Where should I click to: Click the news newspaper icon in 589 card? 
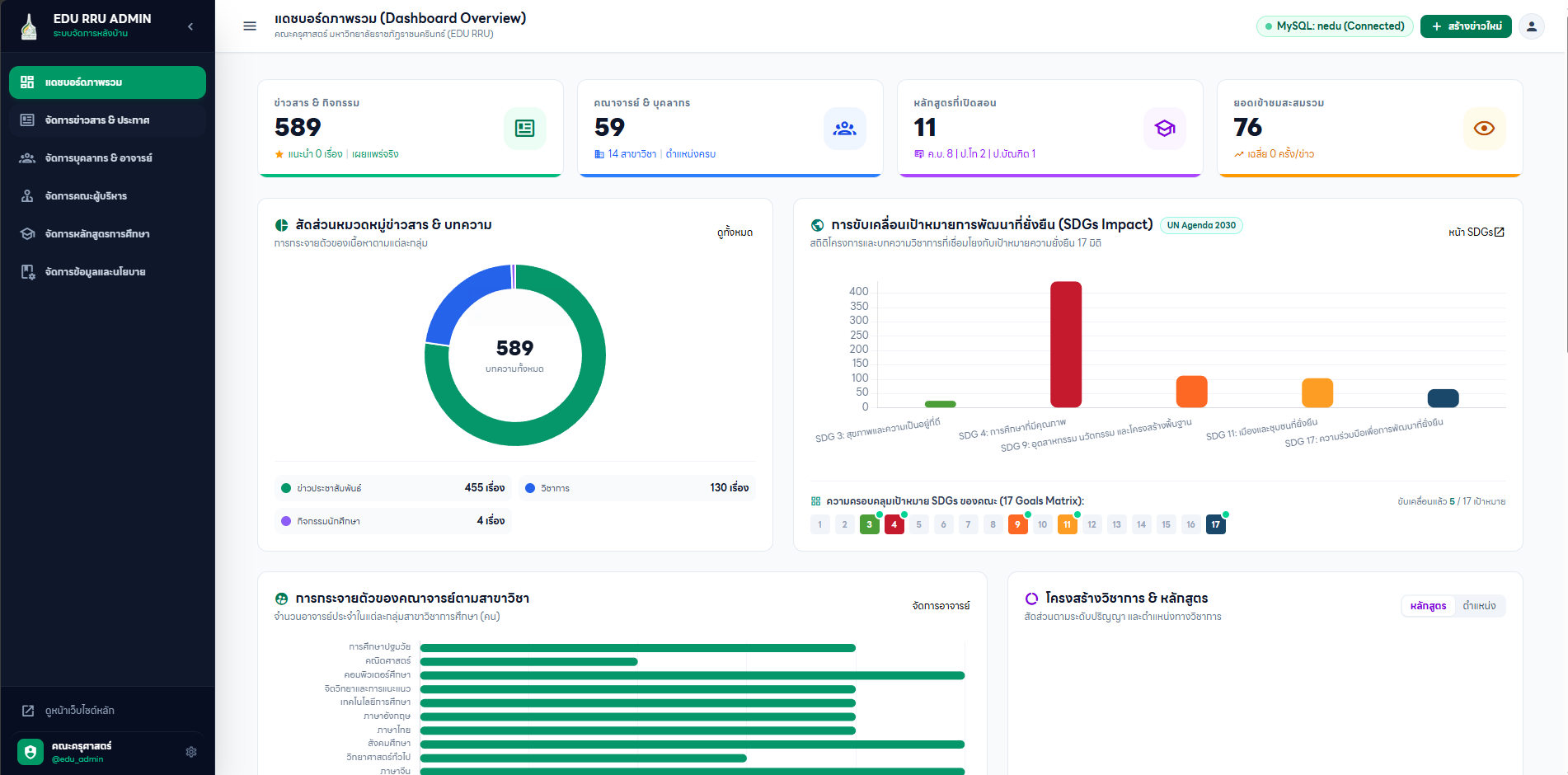point(525,129)
